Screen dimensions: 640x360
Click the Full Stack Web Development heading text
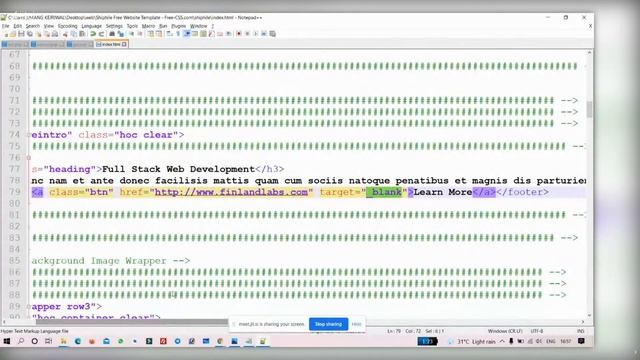click(178, 169)
